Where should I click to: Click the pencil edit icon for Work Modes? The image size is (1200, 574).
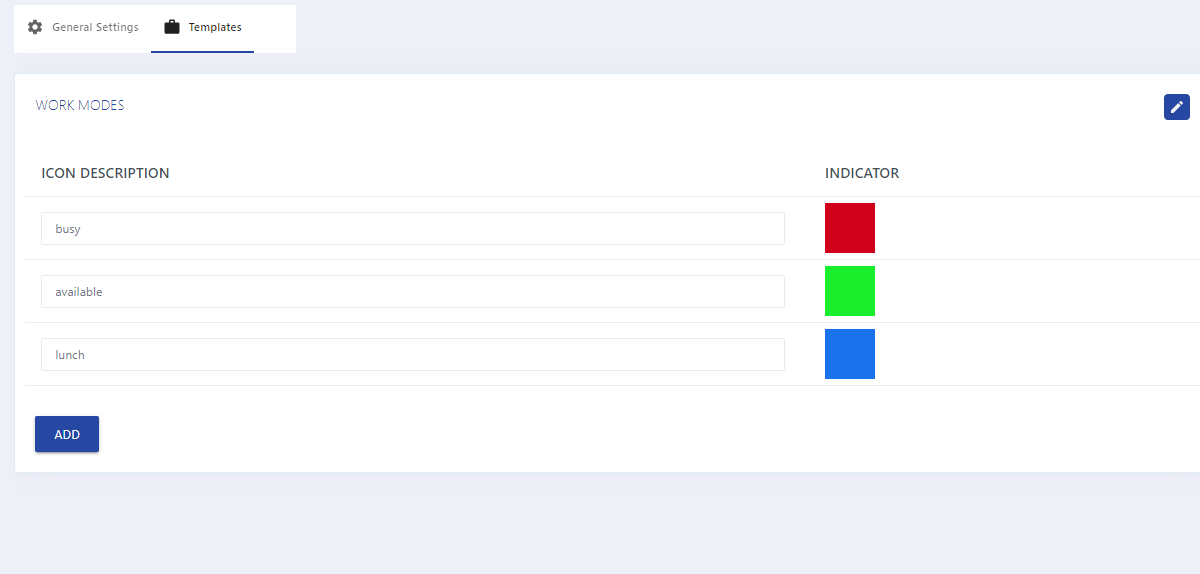pos(1177,107)
